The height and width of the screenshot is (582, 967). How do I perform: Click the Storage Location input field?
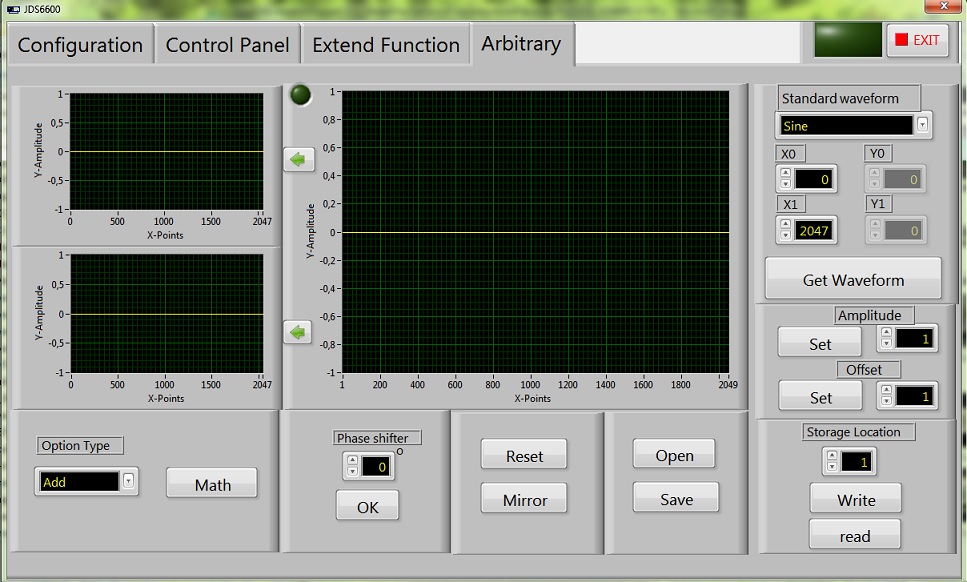pos(857,462)
